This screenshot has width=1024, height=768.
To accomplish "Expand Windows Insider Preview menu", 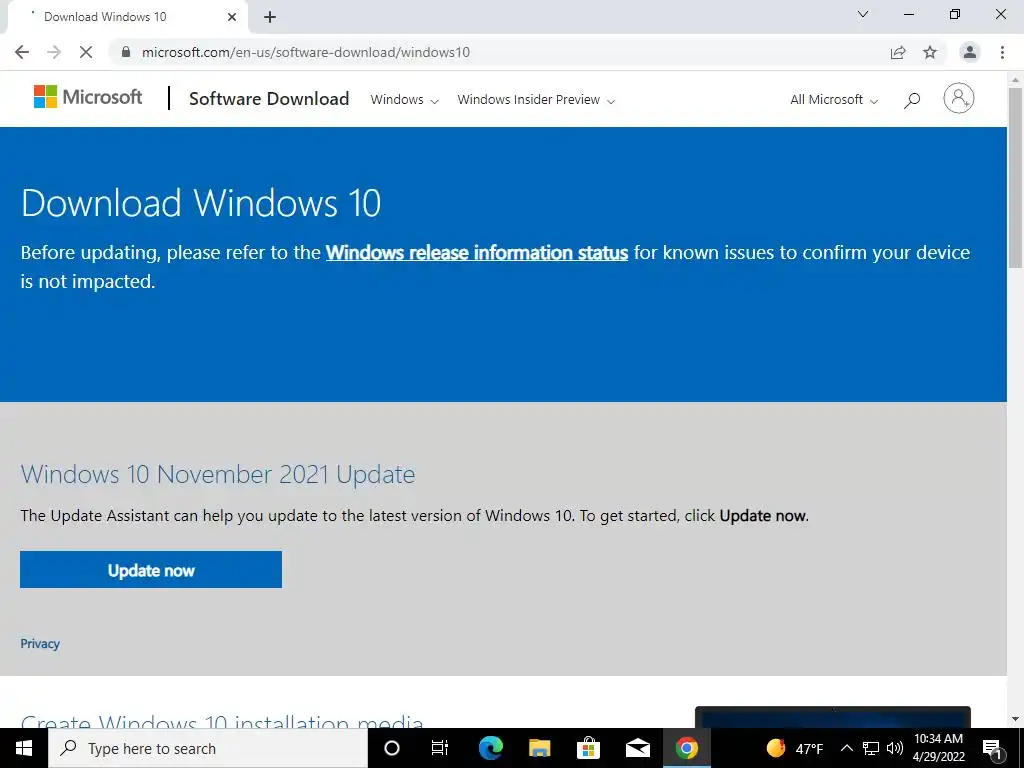I will (536, 100).
